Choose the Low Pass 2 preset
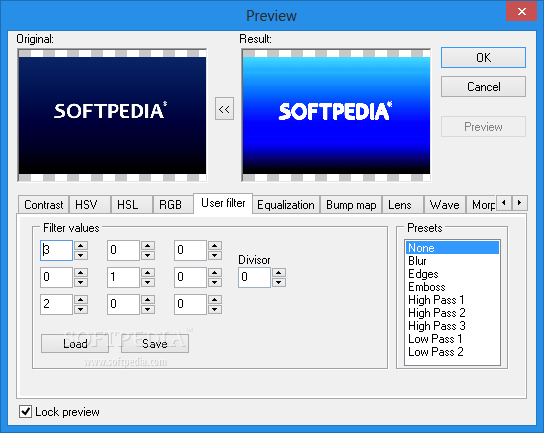 click(x=452, y=352)
